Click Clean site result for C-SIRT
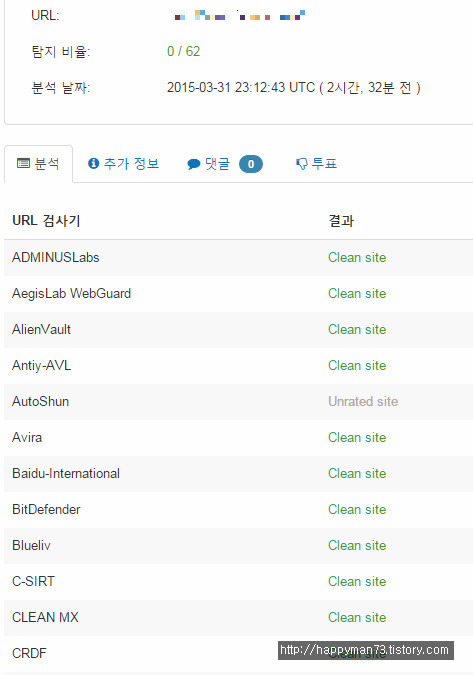The width and height of the screenshot is (473, 675). 357,581
